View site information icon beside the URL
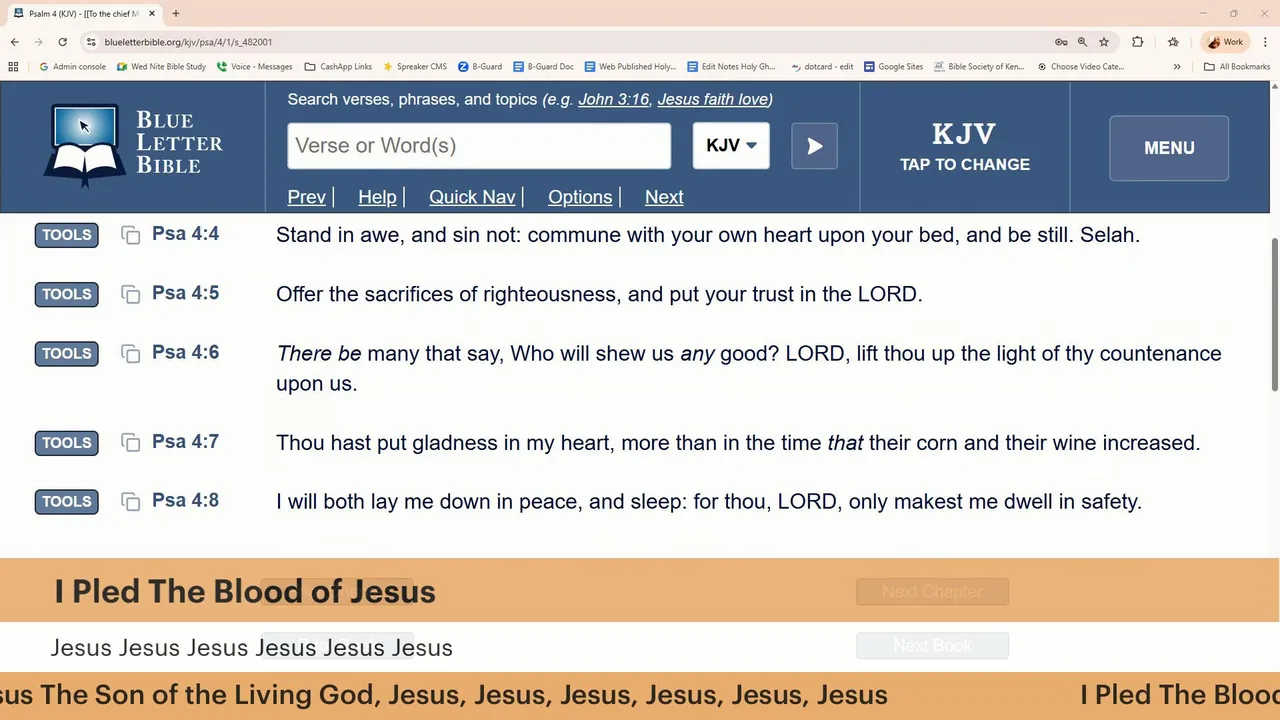The image size is (1280, 720). pos(91,42)
